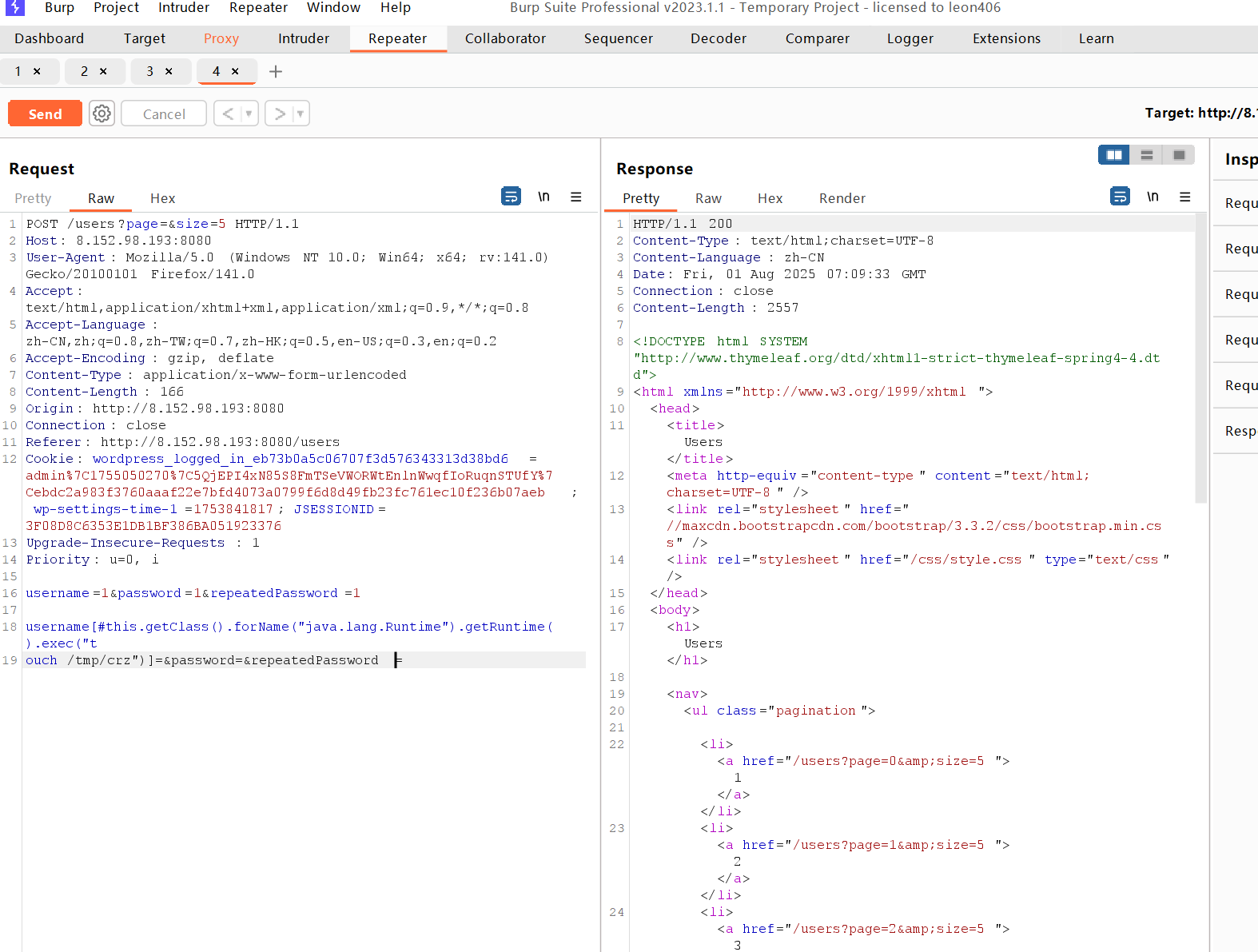The image size is (1258, 952).
Task: Open back history dropdown arrow
Action: click(x=249, y=114)
